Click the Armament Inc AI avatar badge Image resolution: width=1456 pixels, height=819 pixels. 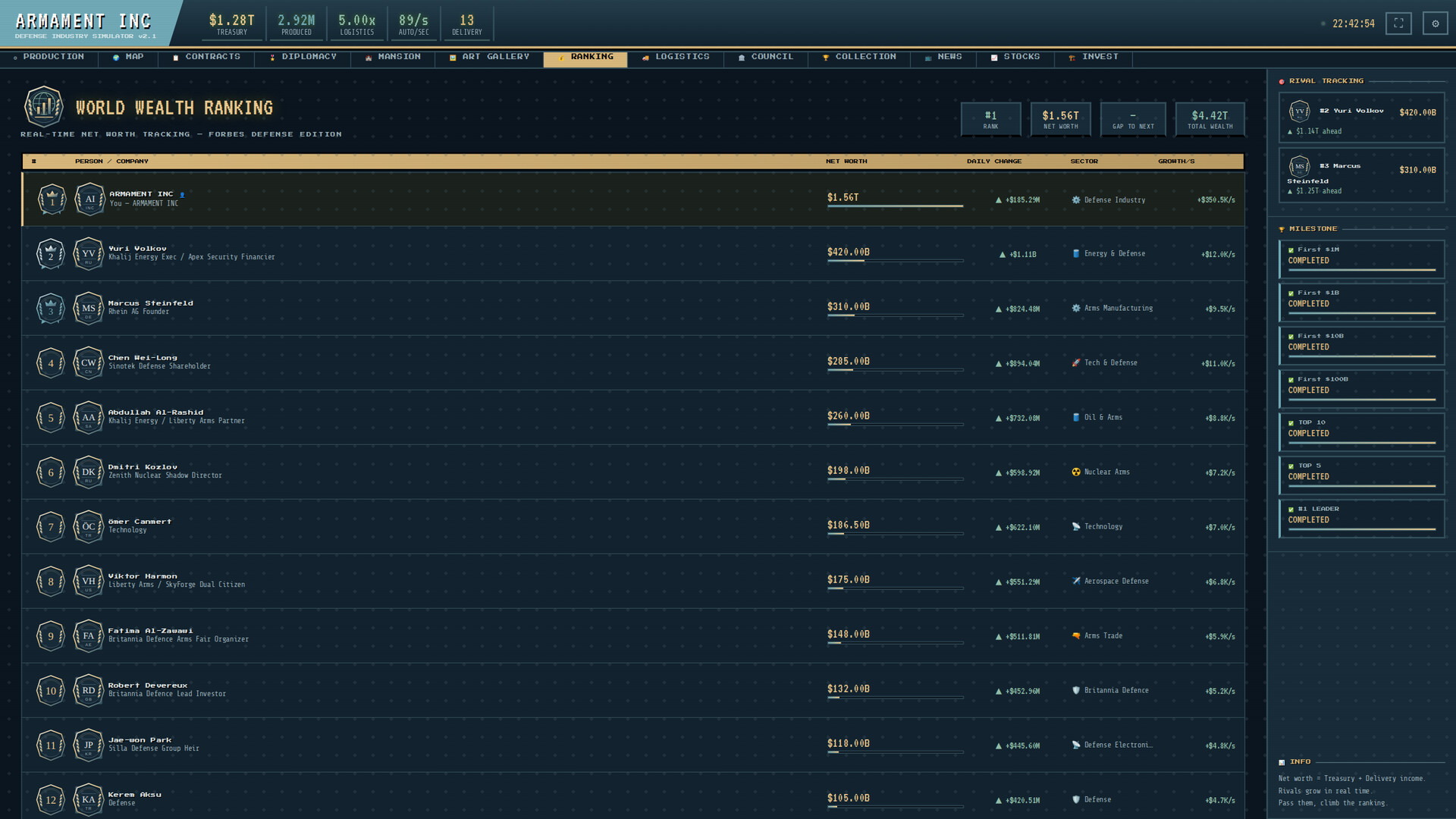tap(89, 199)
